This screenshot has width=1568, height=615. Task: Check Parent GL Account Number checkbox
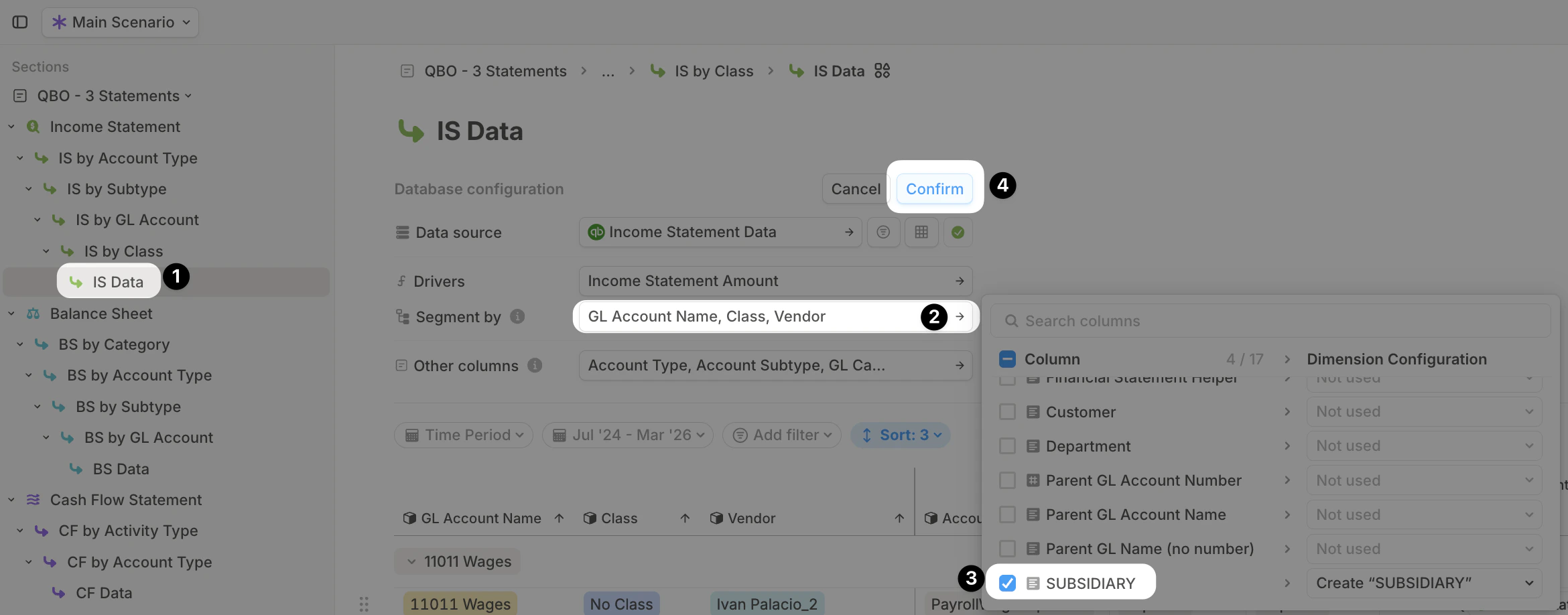click(1007, 480)
